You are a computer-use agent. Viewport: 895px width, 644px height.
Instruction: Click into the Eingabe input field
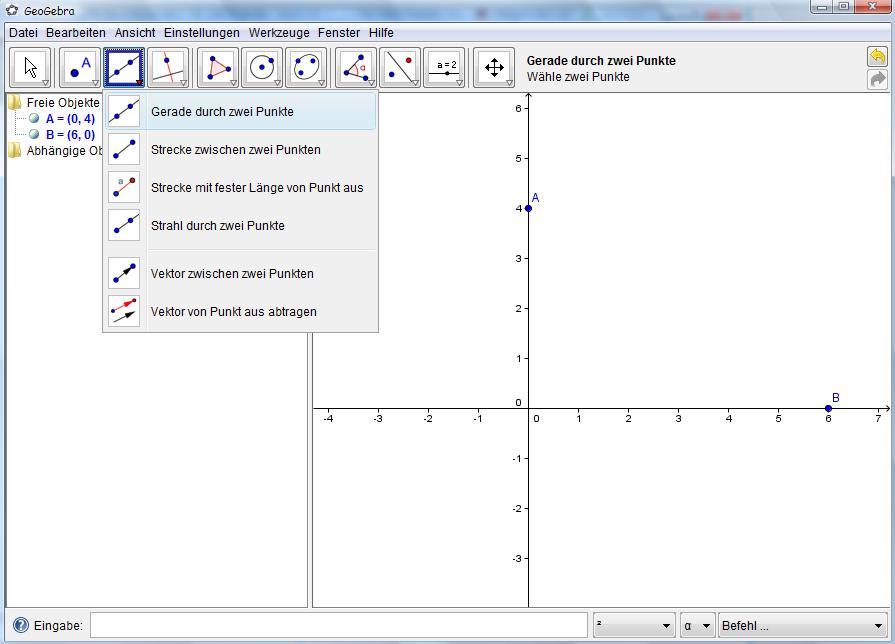coord(338,626)
